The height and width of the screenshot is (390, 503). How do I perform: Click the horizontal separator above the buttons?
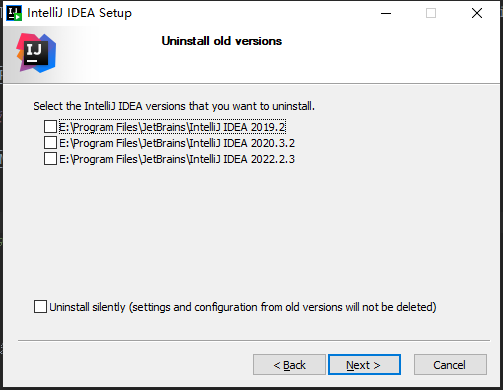[x=254, y=341]
